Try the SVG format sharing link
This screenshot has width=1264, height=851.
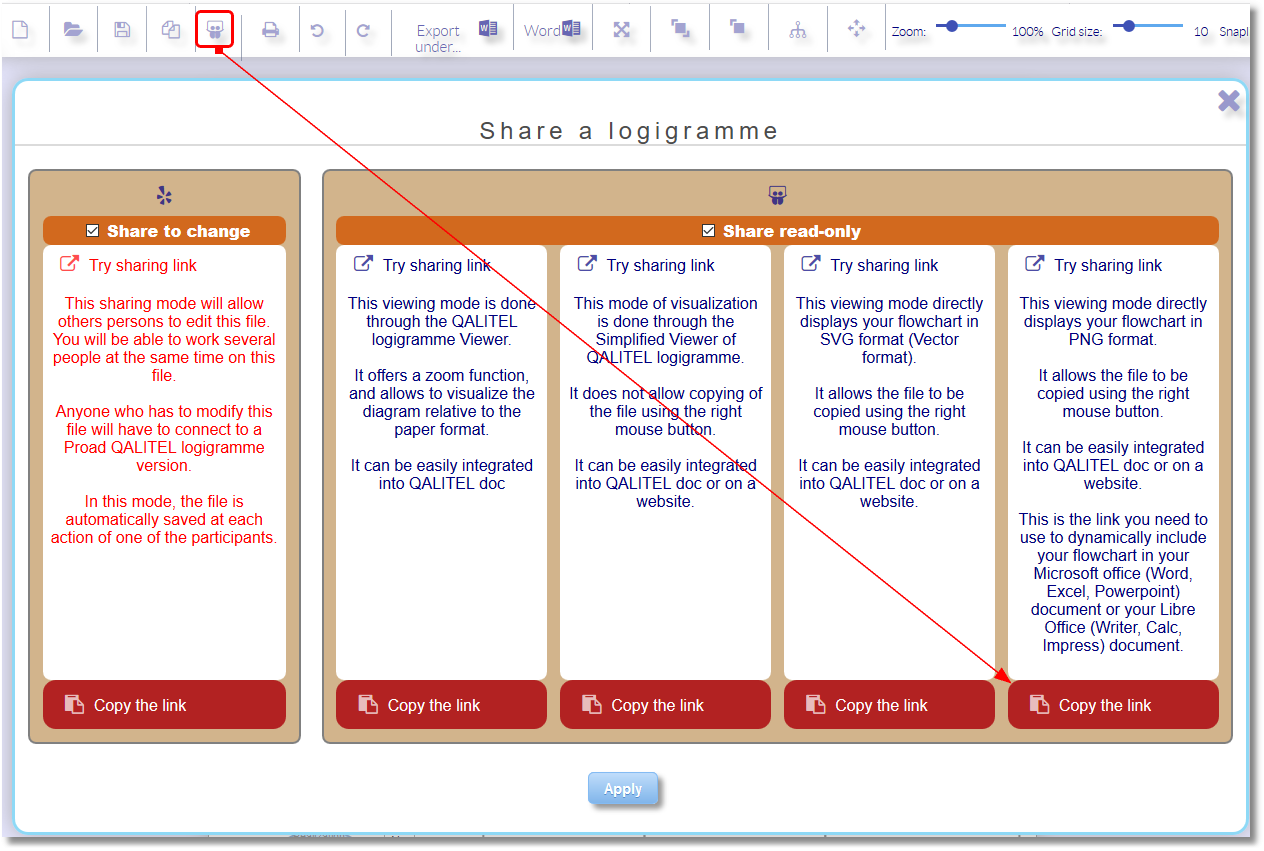[x=889, y=265]
